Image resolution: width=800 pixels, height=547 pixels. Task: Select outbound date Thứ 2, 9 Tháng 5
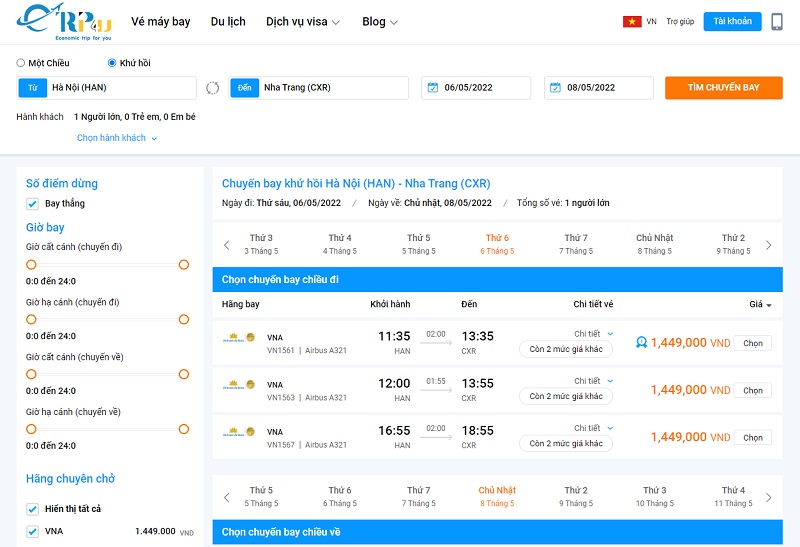pos(733,244)
